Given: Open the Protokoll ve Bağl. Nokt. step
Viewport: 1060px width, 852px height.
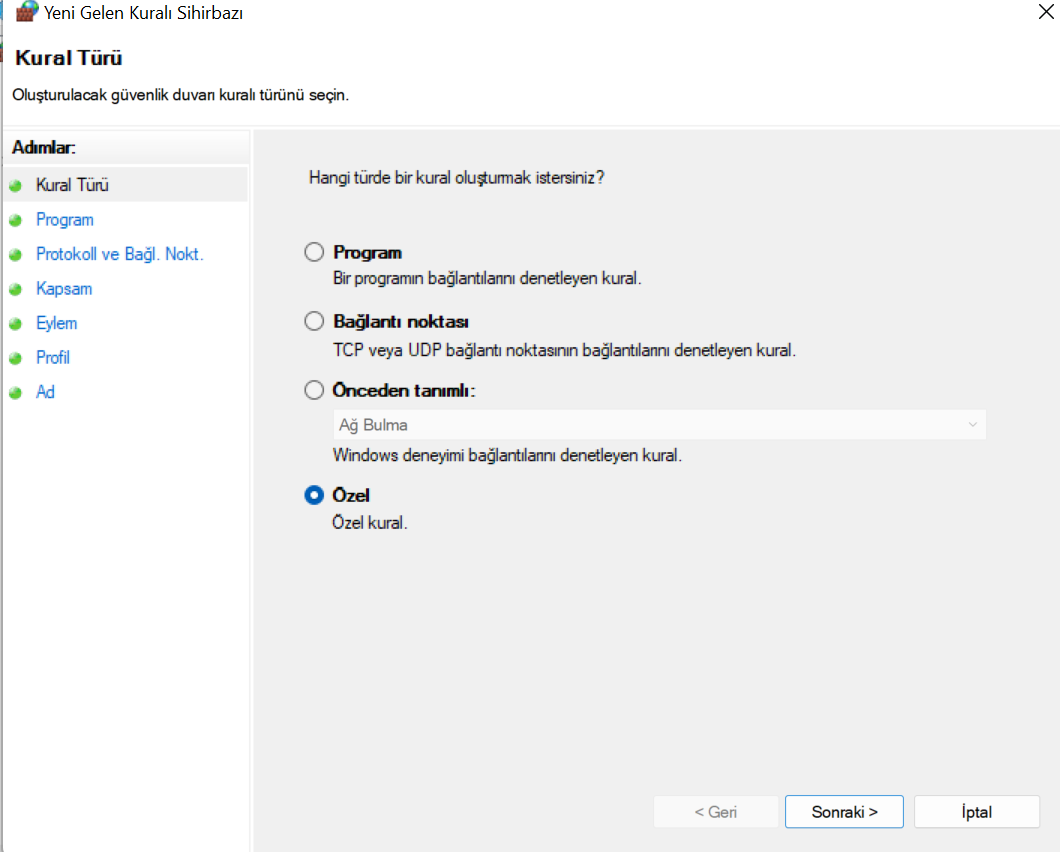Looking at the screenshot, I should 119,254.
